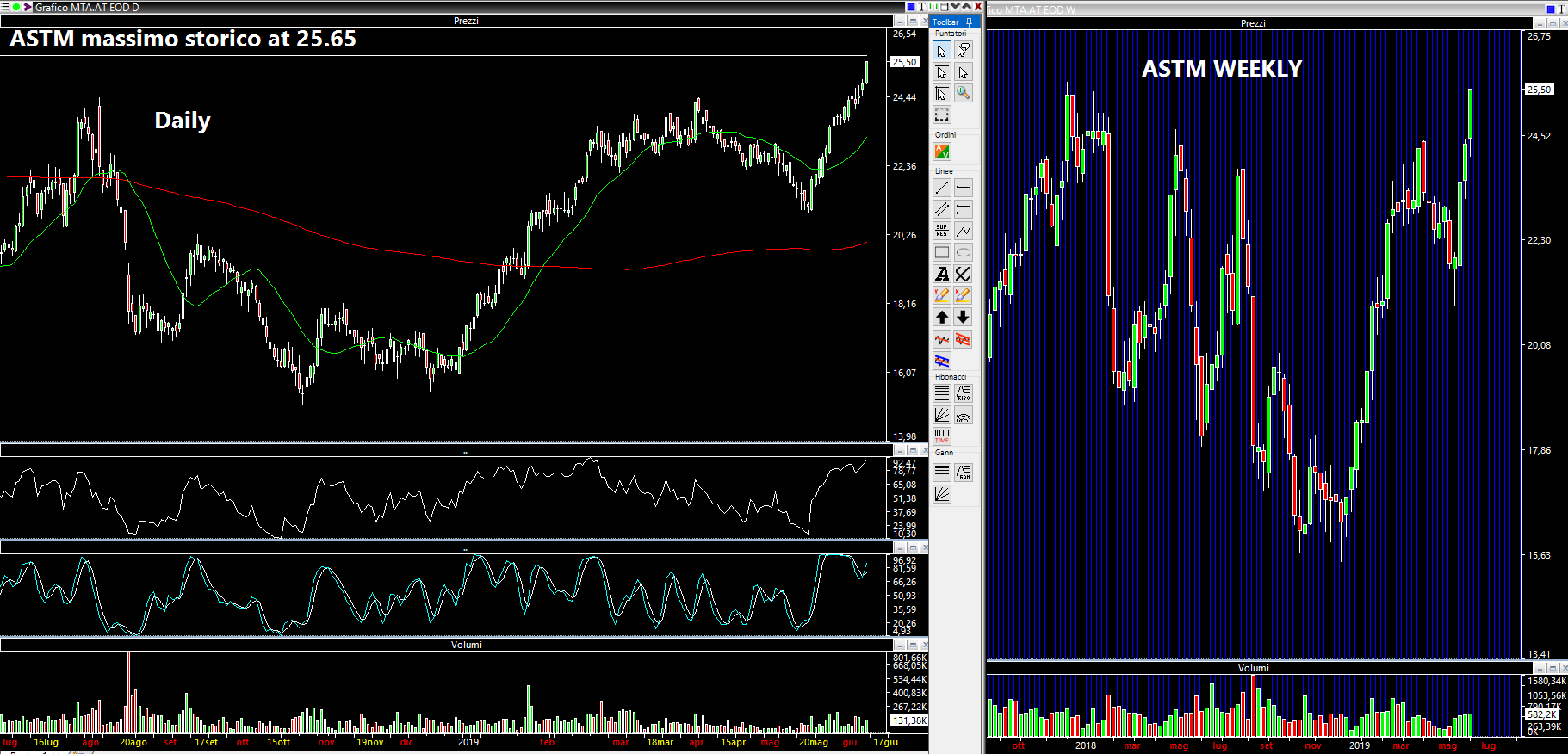Screen dimensions: 1568x754
Task: Click the up chevron in daily title bar
Action: coord(966,7)
